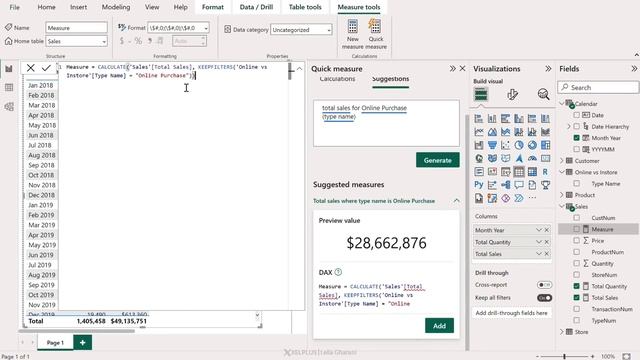Choose the R script visual
This screenshot has height=360, width=640.
[x=545, y=172]
